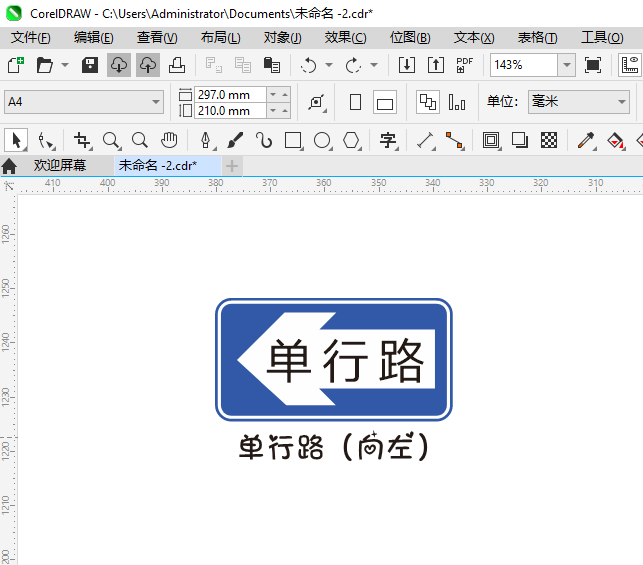
Task: Click the full-screen preview icon
Action: coord(593,65)
